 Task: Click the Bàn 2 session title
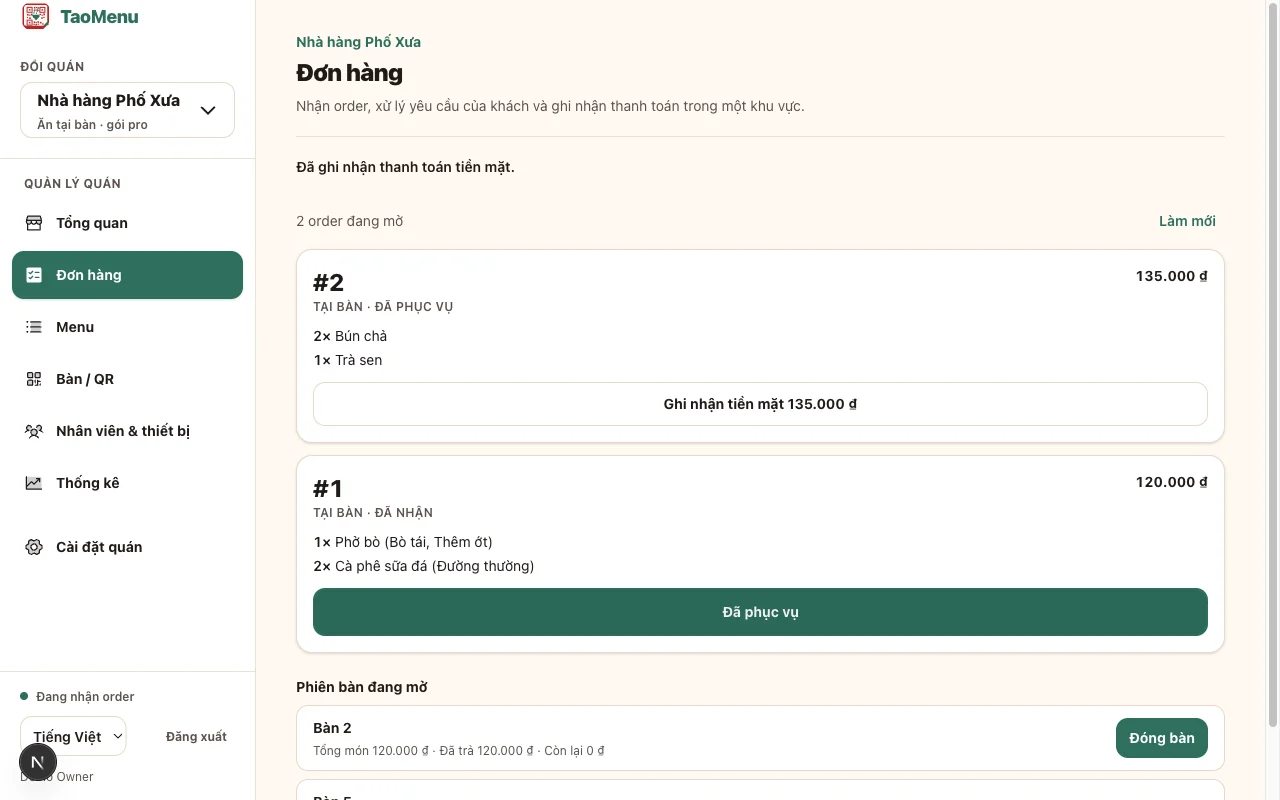332,728
